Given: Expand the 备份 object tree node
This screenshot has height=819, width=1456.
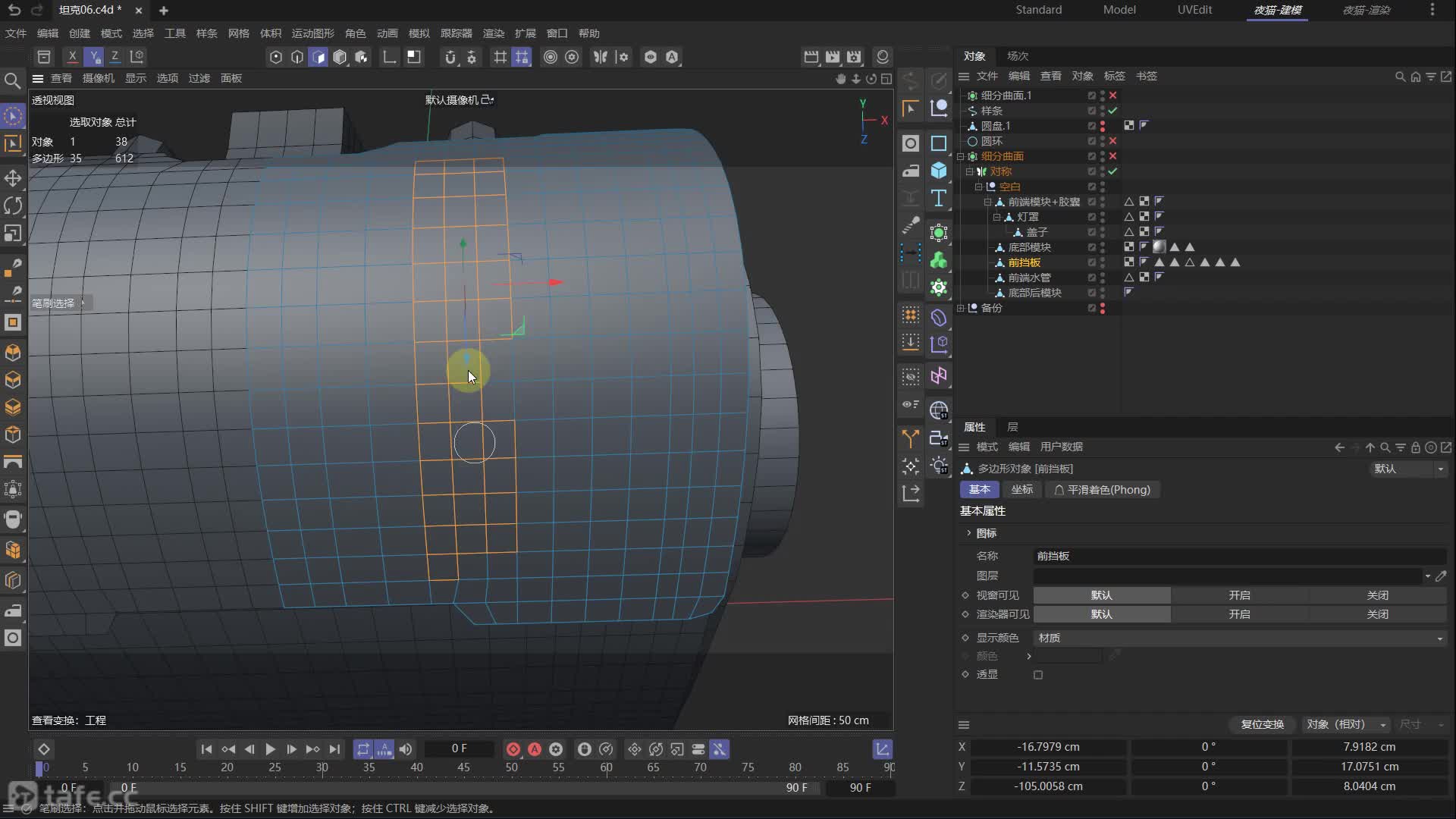Looking at the screenshot, I should [x=961, y=308].
